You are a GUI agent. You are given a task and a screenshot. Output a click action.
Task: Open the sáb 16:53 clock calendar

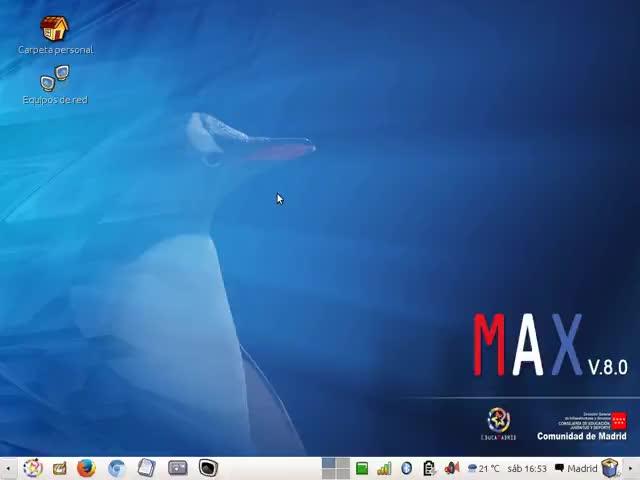[x=527, y=469]
